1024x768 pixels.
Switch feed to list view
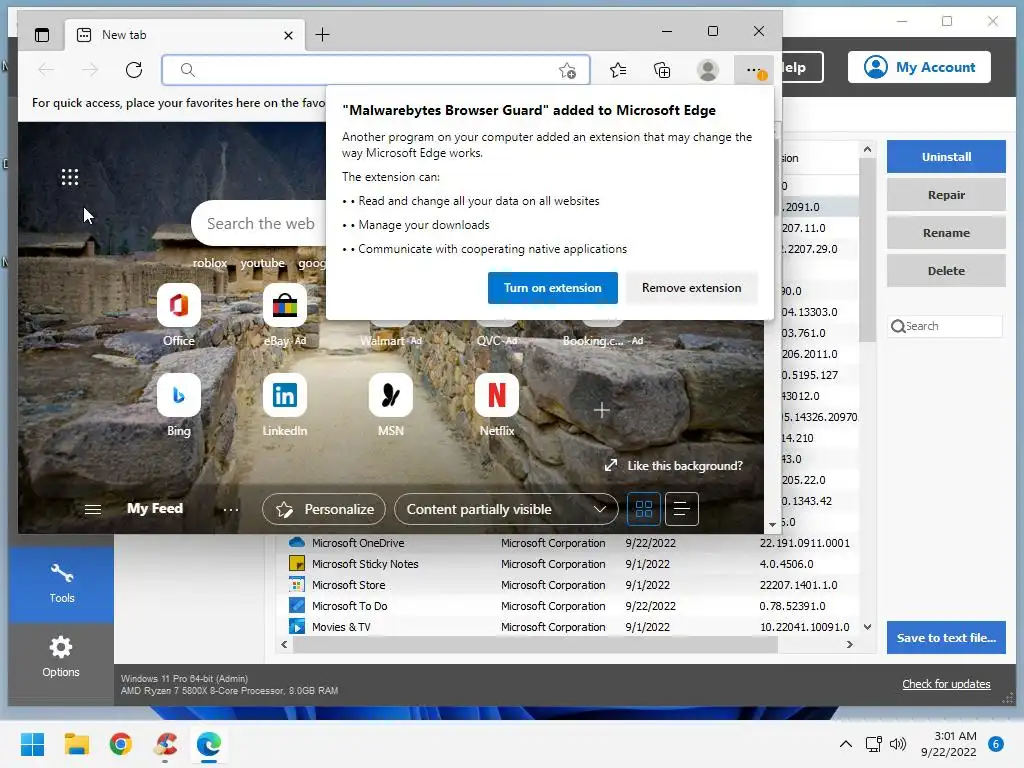[x=682, y=509]
